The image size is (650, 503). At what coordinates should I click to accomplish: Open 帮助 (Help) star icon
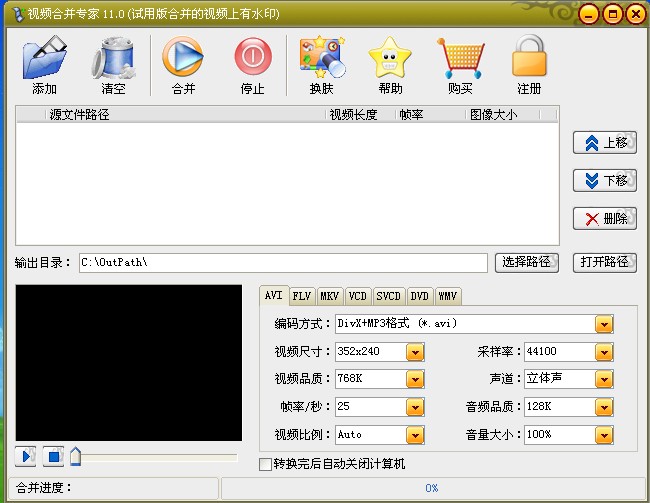click(390, 58)
